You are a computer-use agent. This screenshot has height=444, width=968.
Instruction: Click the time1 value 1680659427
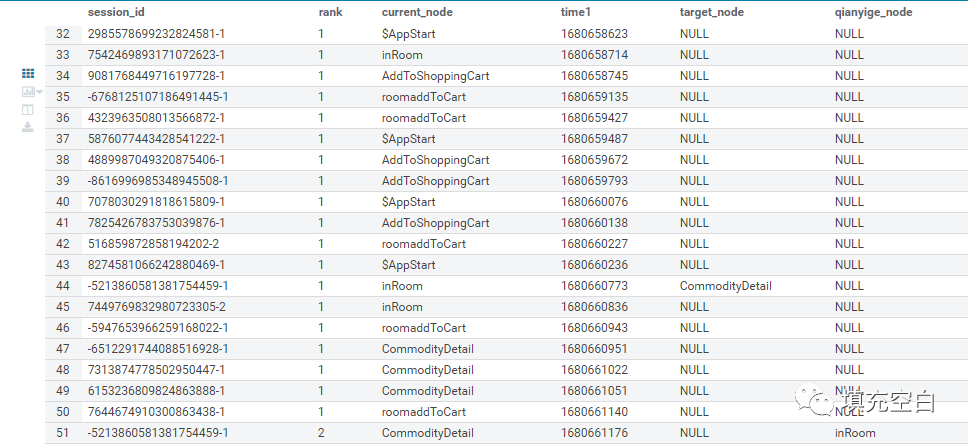(x=595, y=118)
